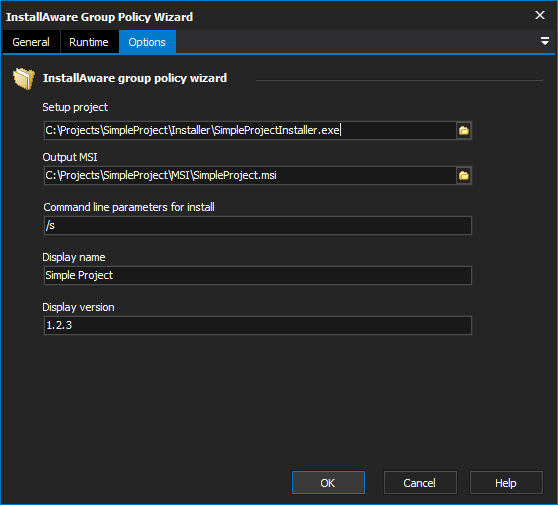Click the 'Display version' label
The image size is (558, 505).
[78, 307]
